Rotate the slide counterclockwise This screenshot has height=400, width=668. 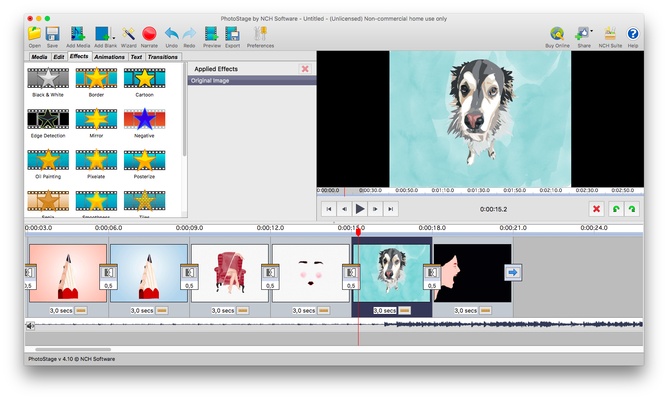(x=616, y=209)
